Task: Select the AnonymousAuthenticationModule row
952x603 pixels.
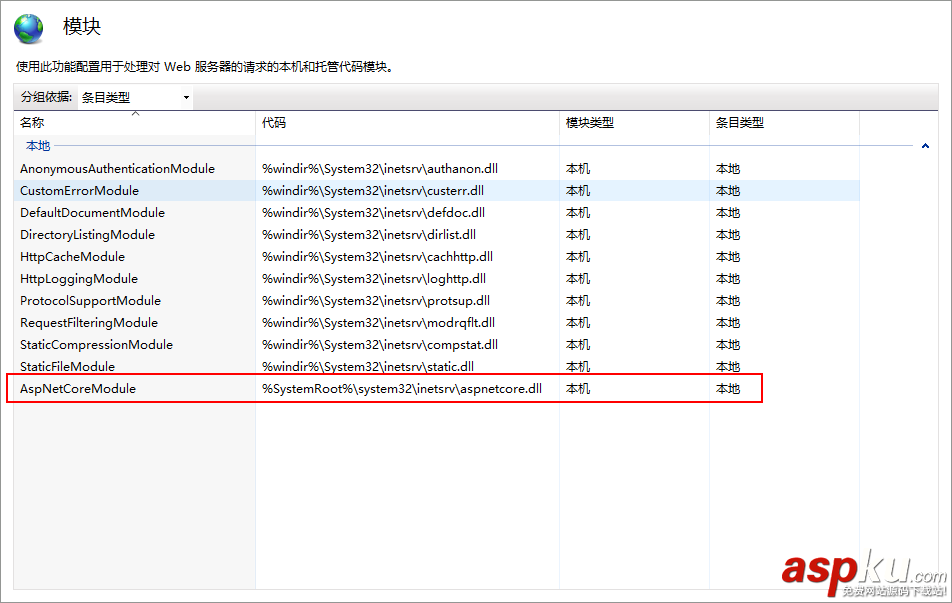Action: 437,169
